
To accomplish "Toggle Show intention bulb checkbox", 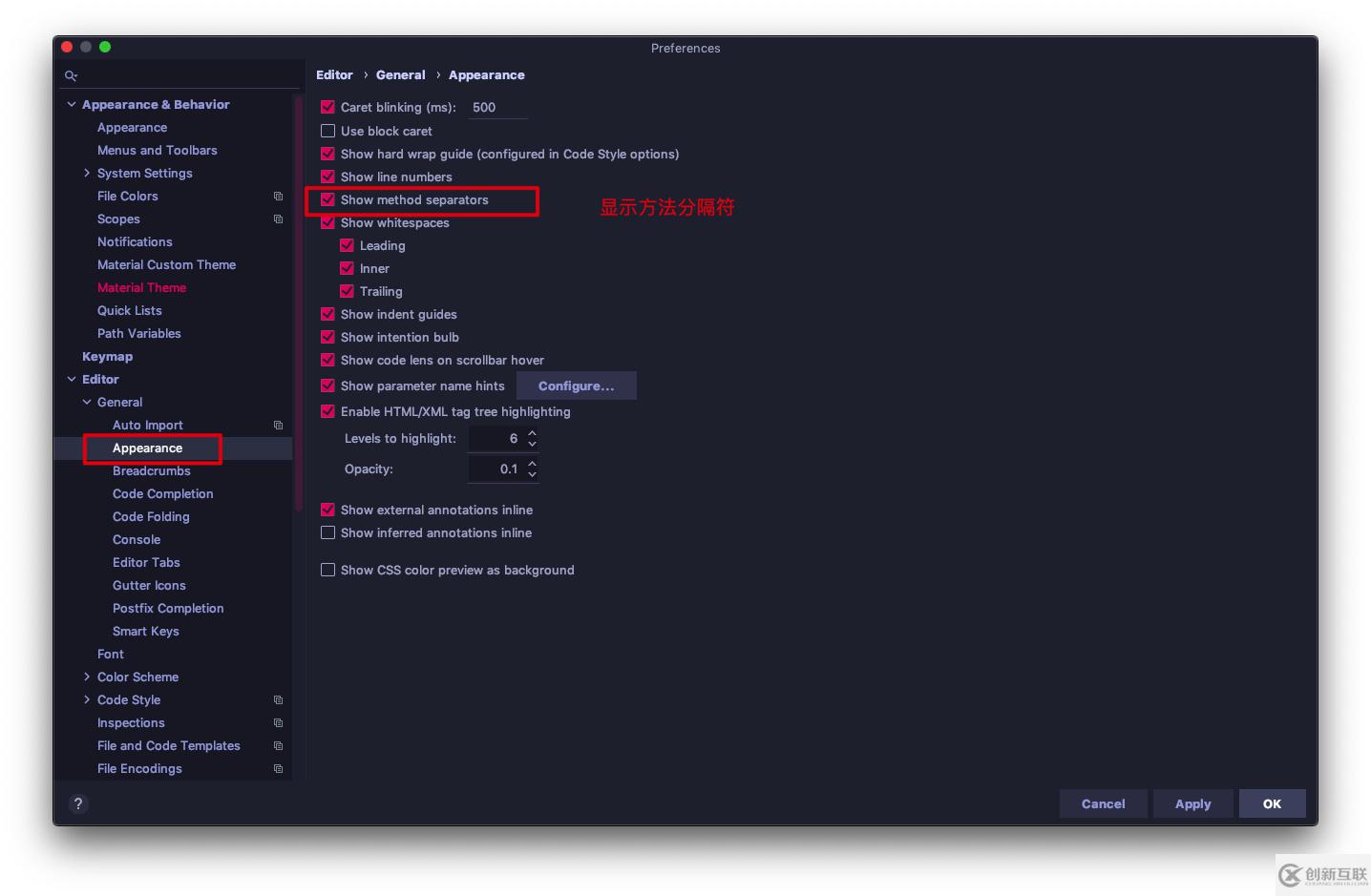I will (327, 337).
